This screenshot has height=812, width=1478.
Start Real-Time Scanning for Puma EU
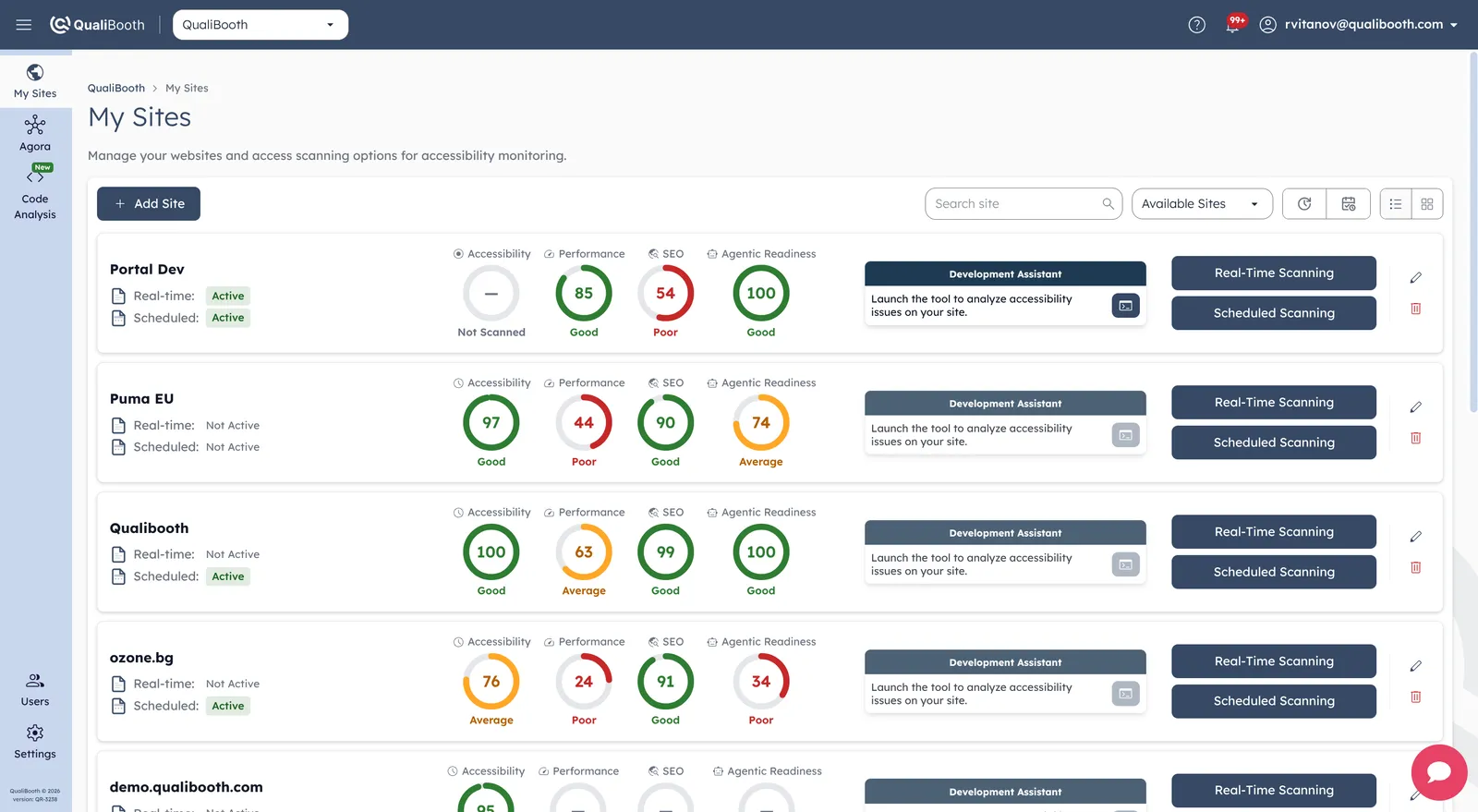tap(1274, 403)
